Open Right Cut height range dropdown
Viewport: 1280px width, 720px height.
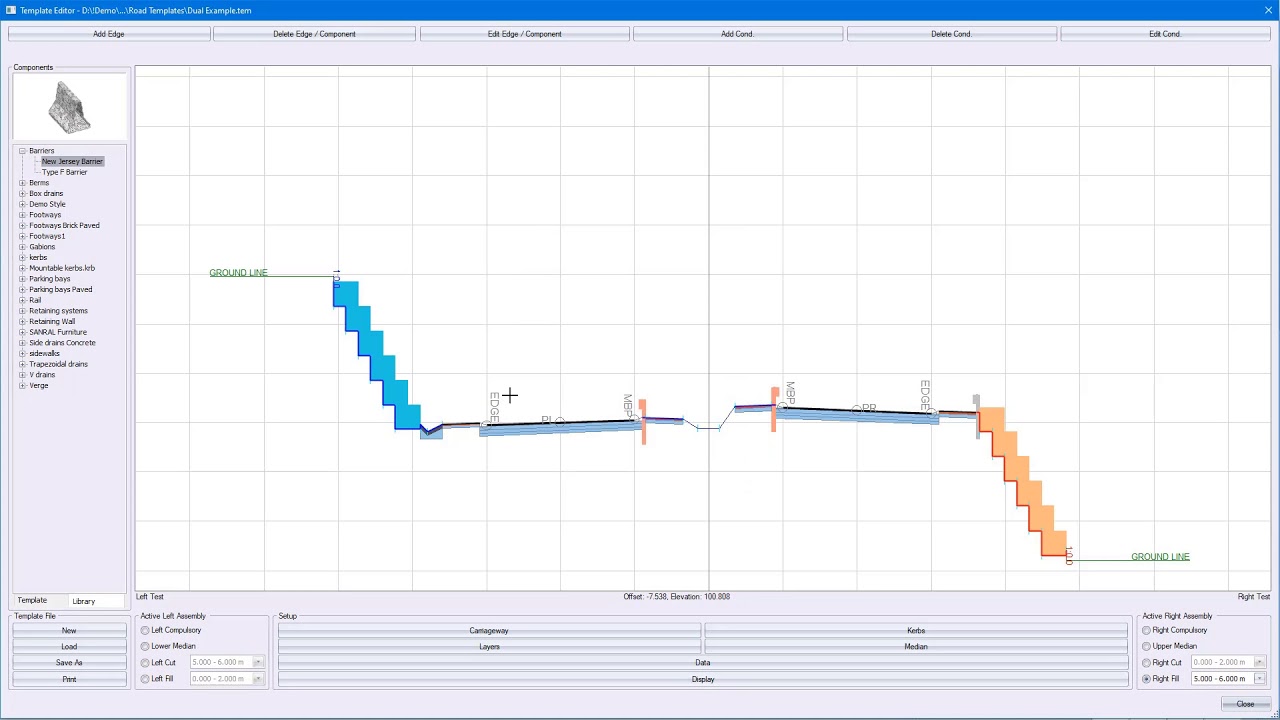click(x=1259, y=663)
